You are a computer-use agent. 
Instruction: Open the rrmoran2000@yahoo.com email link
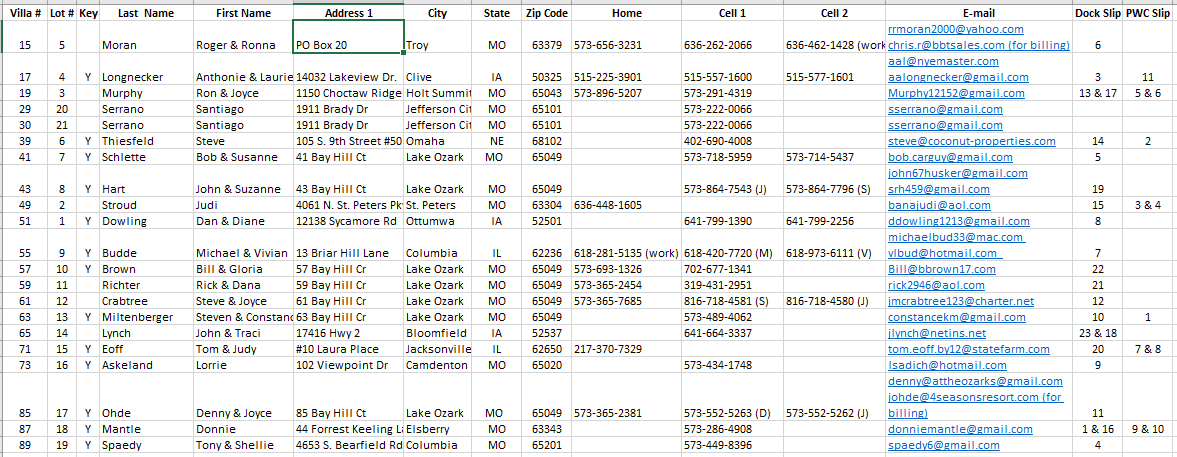[955, 29]
